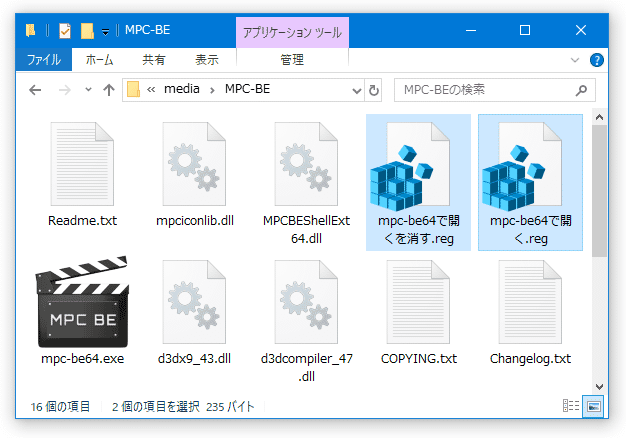626x438 pixels.
Task: Click the COPYING.txt filename label
Action: pos(418,359)
